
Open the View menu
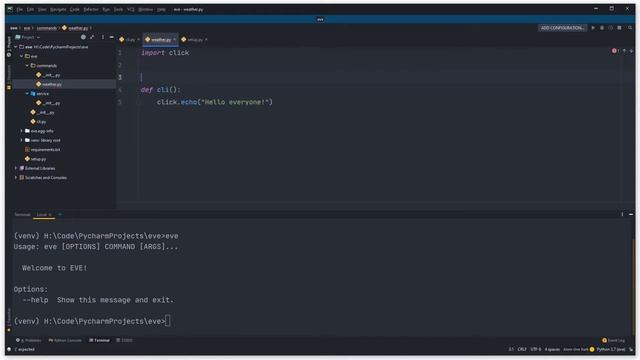[42, 9]
